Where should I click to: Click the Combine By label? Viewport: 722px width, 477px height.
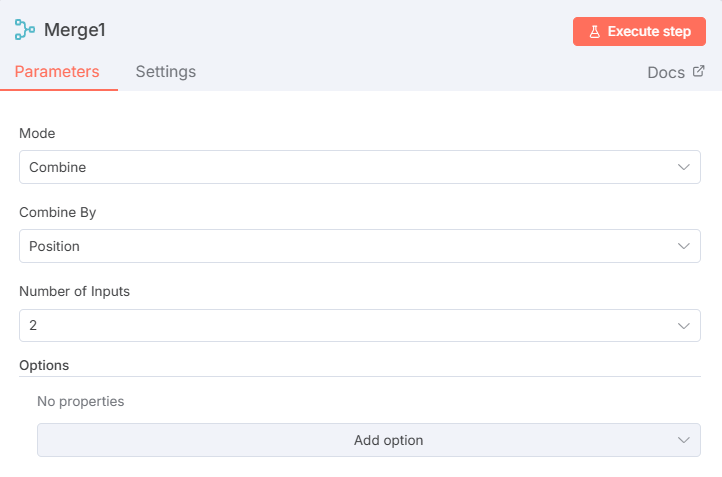(x=58, y=212)
